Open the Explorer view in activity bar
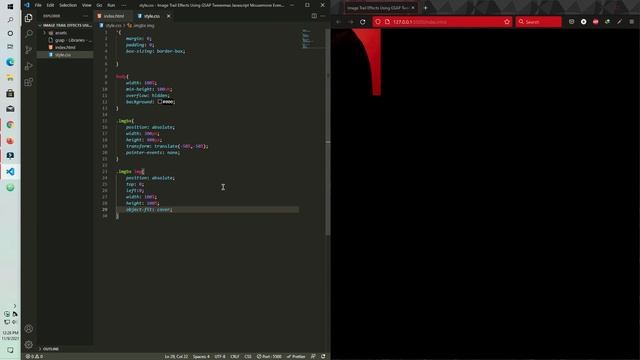 click(x=29, y=18)
